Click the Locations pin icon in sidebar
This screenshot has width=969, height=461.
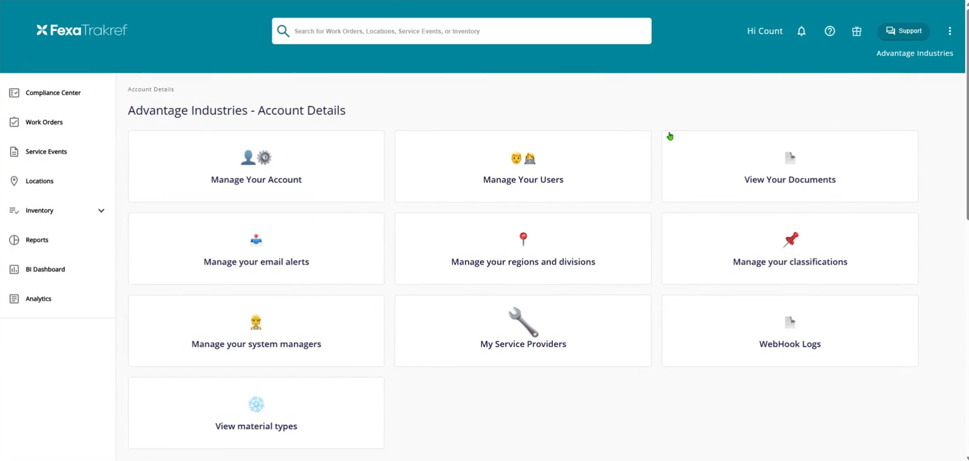click(14, 181)
